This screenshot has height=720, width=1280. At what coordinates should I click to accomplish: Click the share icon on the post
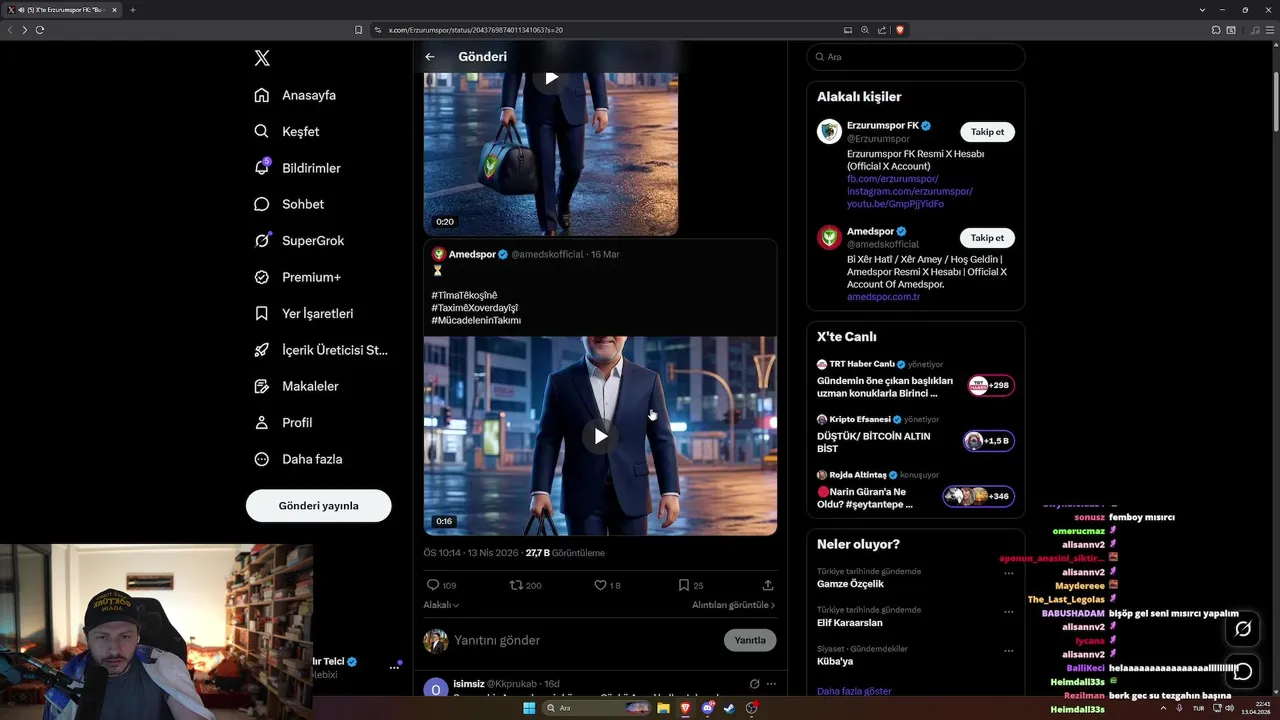[x=768, y=585]
